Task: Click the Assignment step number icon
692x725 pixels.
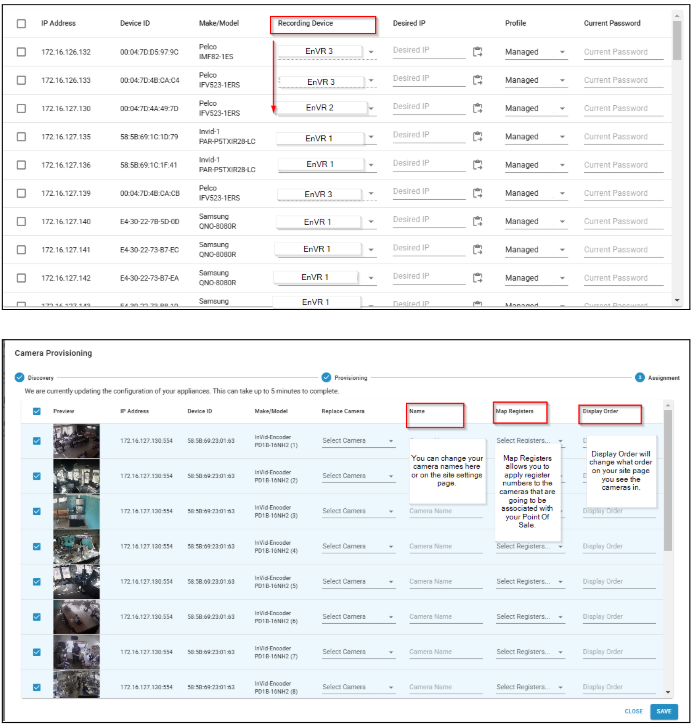Action: (x=639, y=377)
